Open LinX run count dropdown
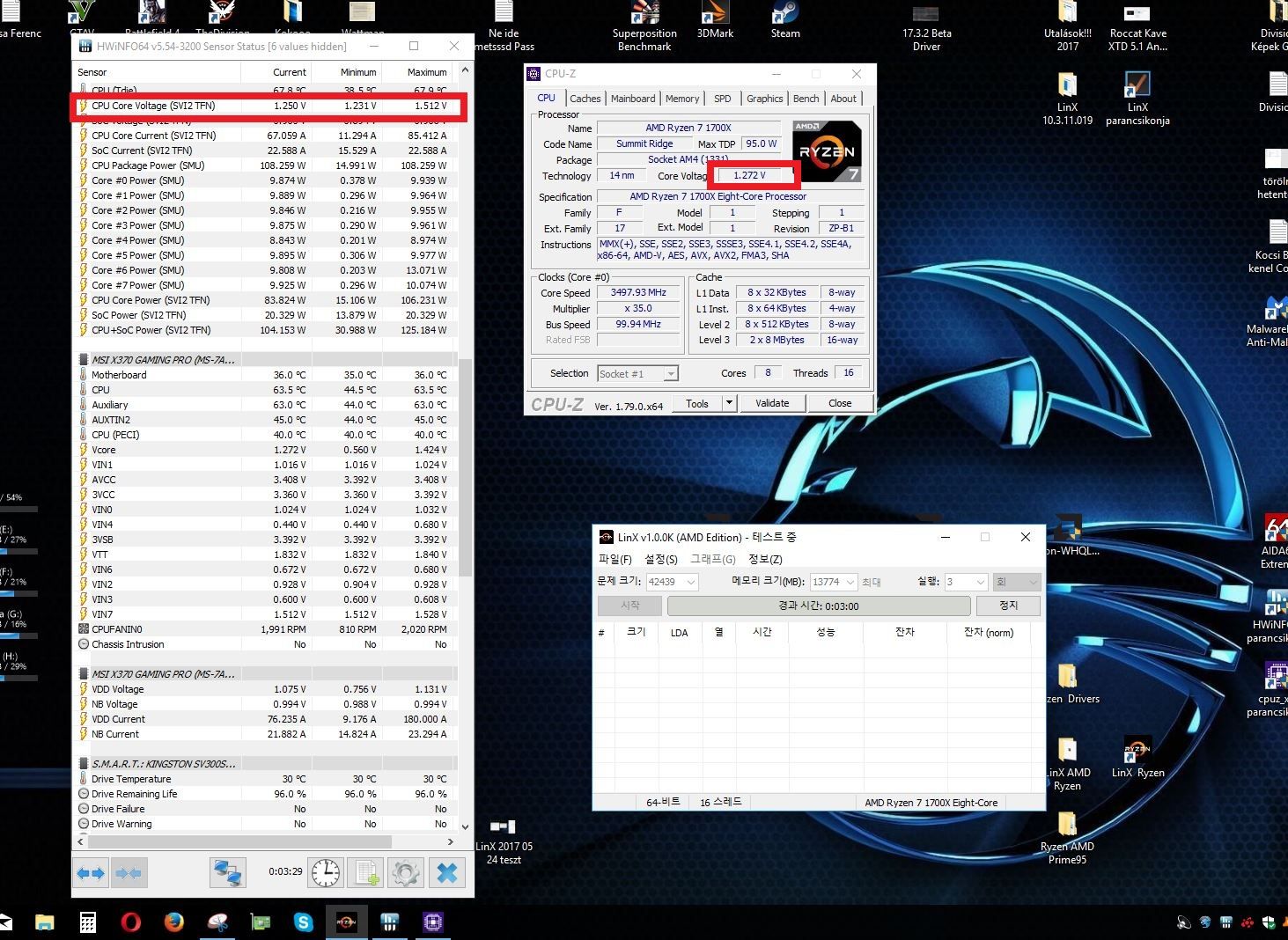This screenshot has height=940, width=1288. click(x=966, y=582)
